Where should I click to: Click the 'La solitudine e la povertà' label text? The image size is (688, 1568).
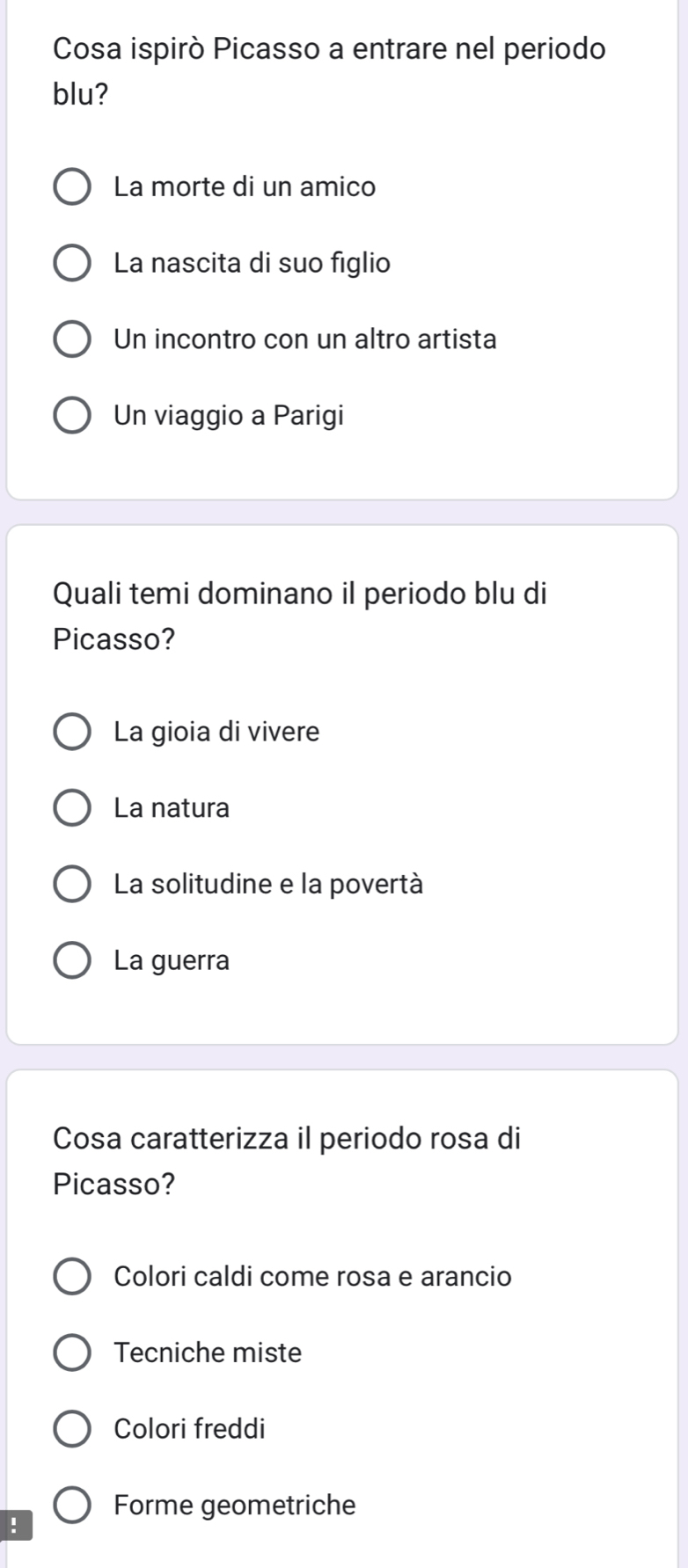pyautogui.click(x=268, y=885)
